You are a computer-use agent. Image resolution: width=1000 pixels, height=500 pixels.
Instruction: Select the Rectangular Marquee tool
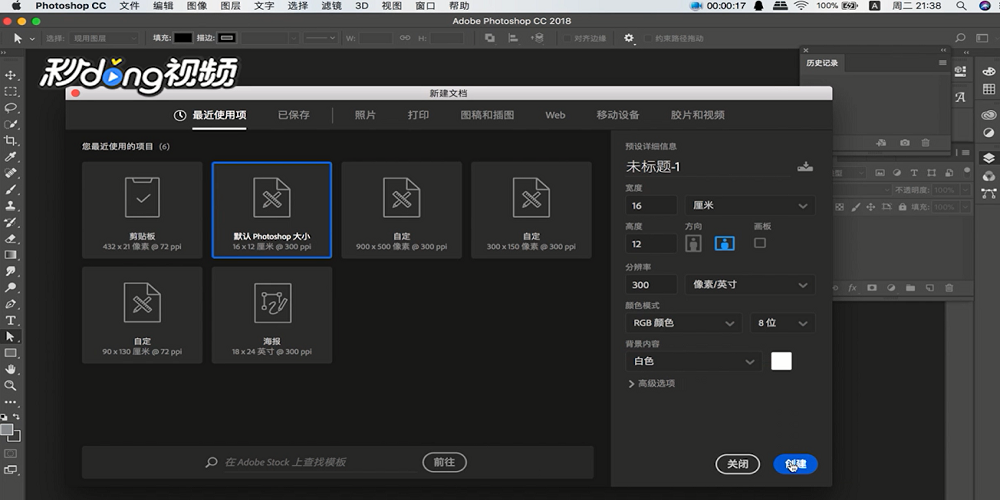[10, 91]
